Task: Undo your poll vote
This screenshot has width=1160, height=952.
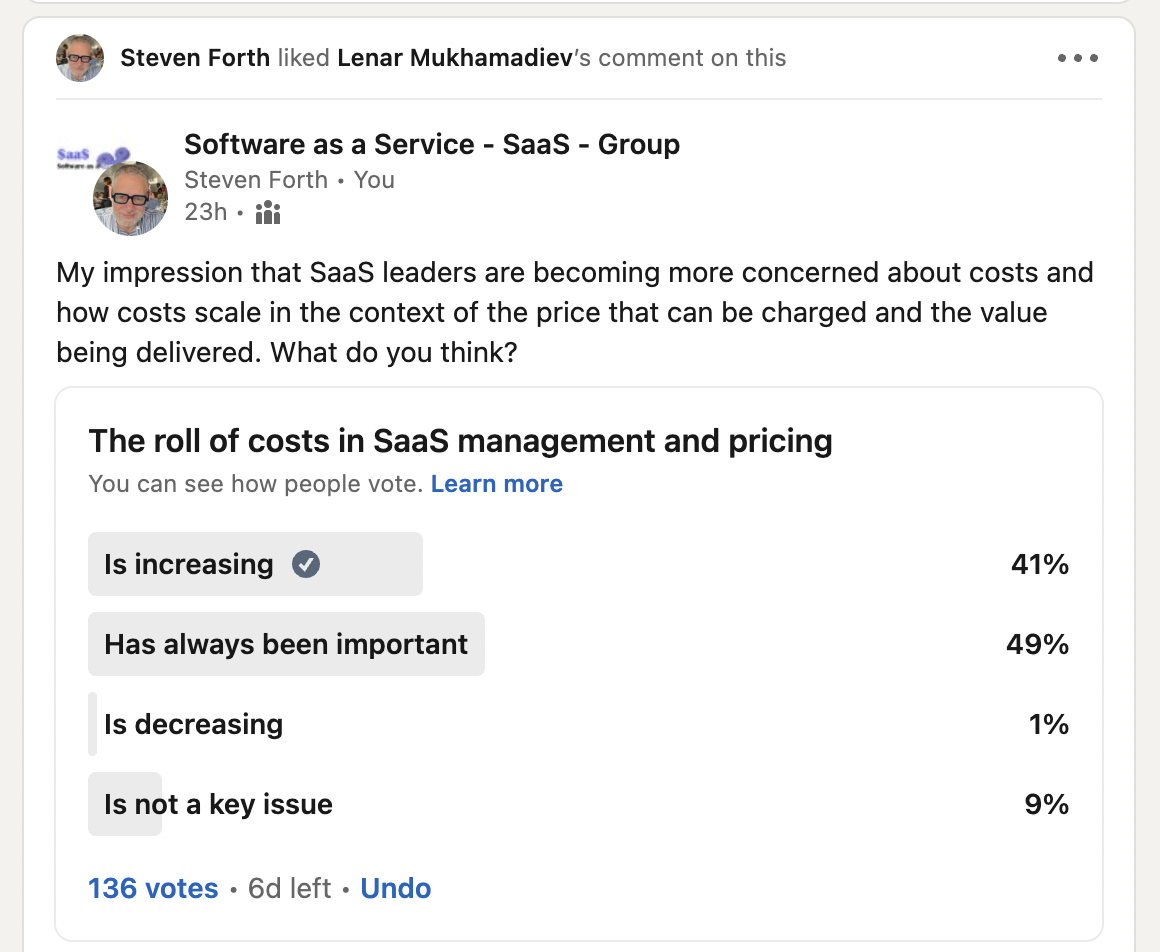Action: click(396, 888)
